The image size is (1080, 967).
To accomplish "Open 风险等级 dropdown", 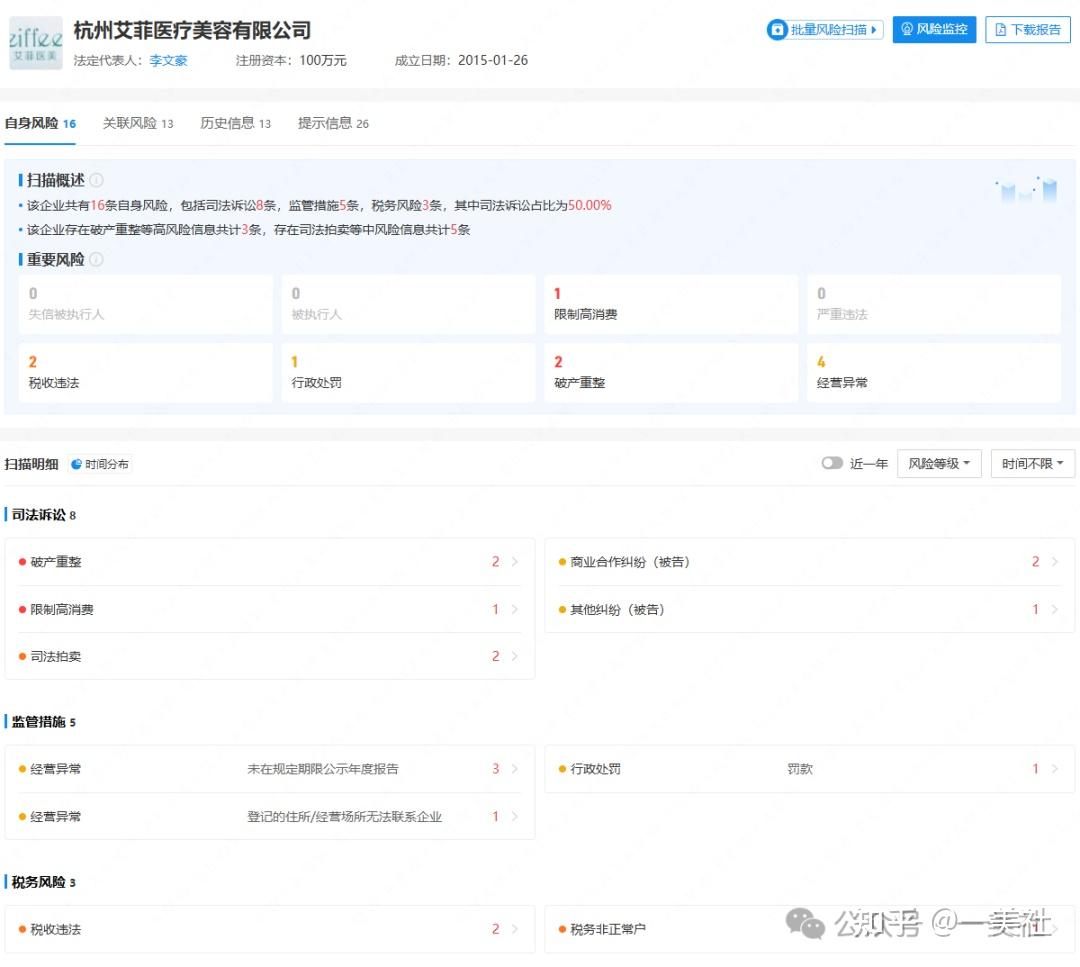I will 939,464.
